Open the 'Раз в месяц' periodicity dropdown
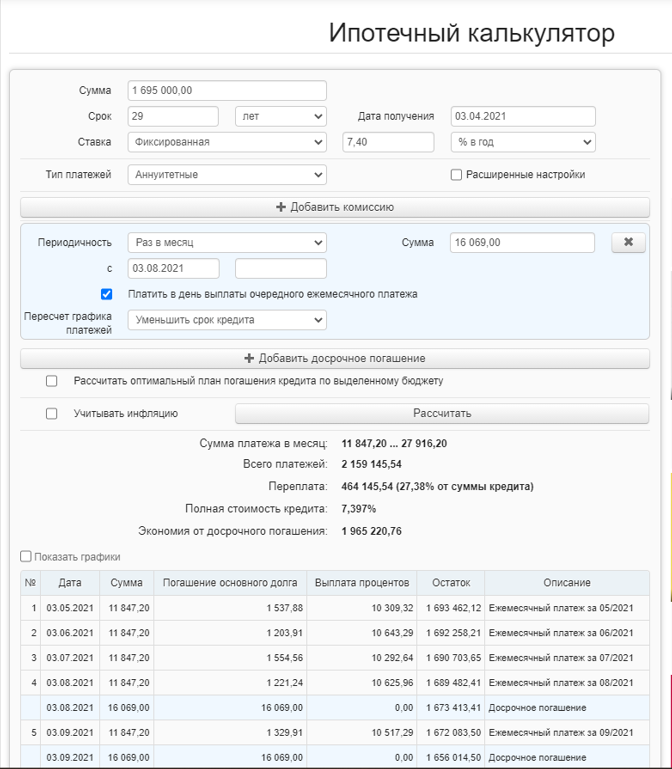Screen dimensions: 672x769 point(227,243)
